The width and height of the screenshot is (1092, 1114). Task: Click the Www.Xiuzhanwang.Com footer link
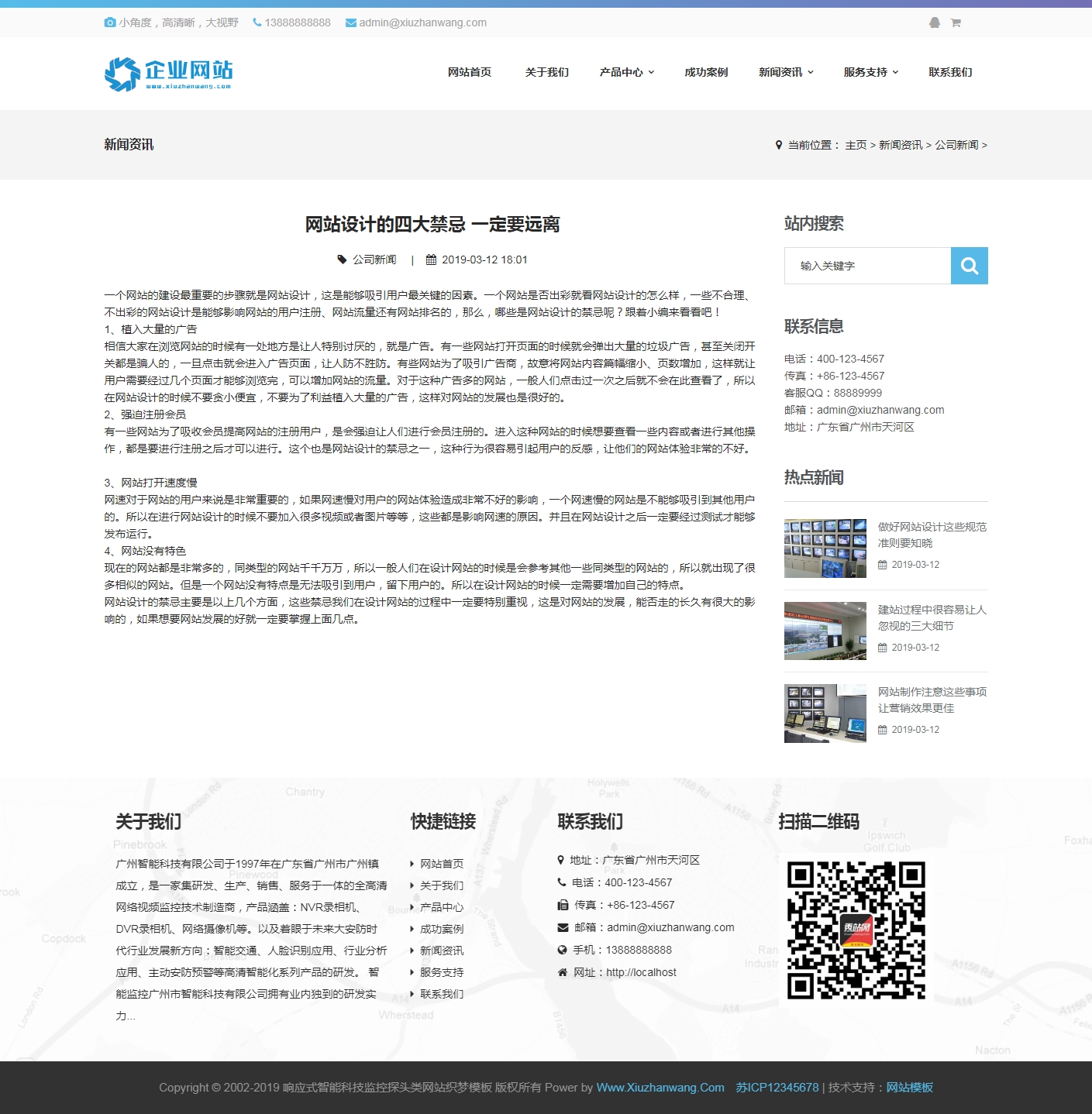click(660, 1088)
